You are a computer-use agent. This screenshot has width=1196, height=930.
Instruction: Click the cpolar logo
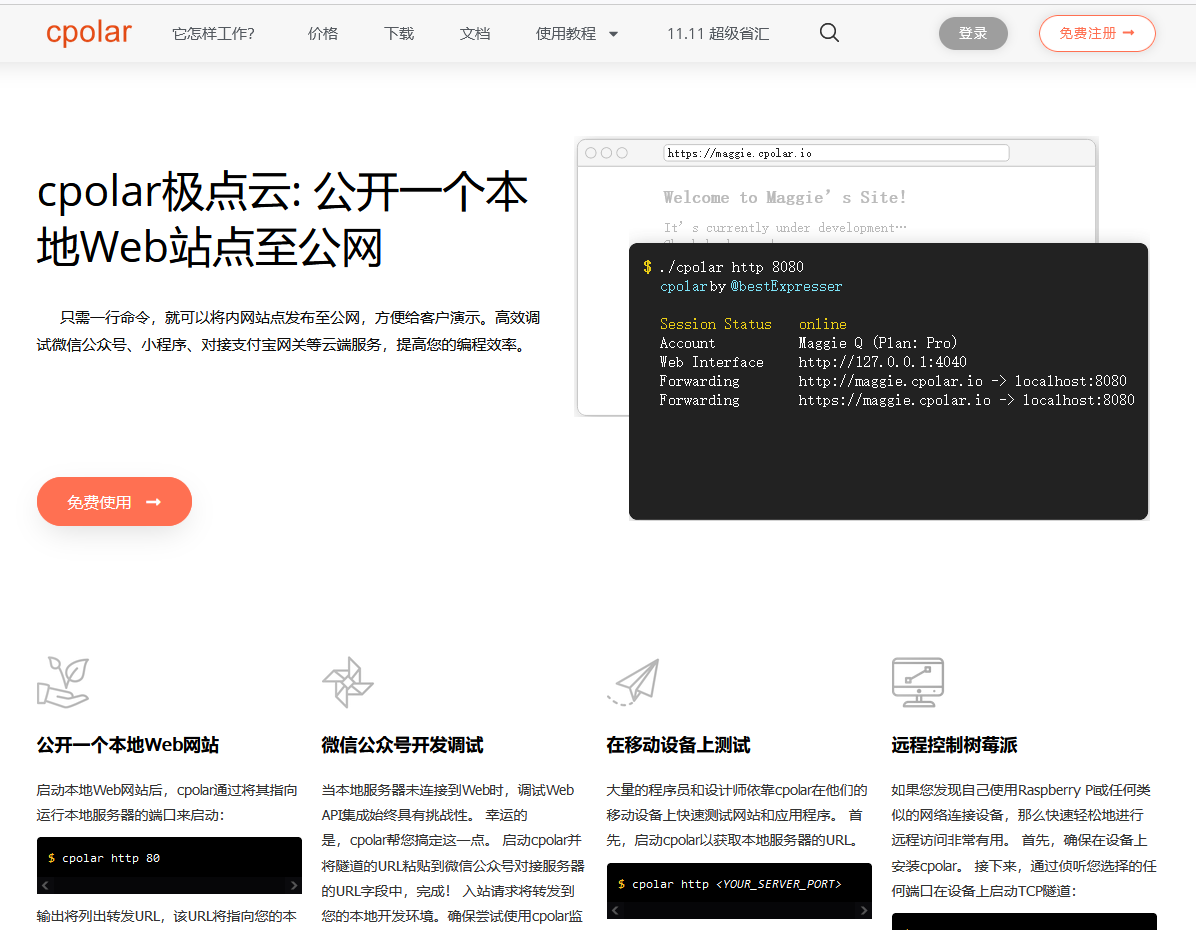(88, 32)
